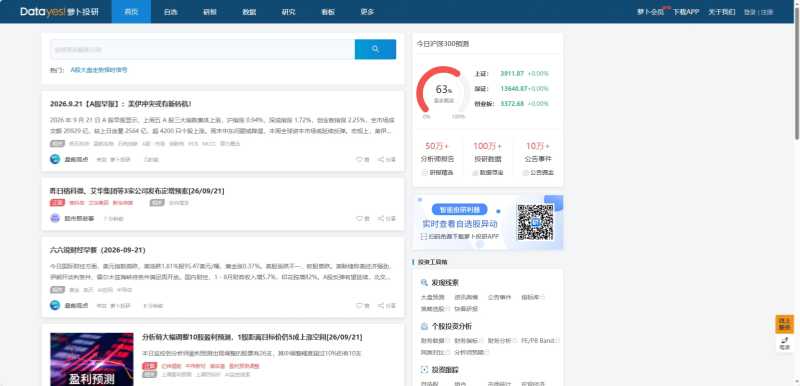Click 50万+ 分析师报告 stat
800x386 pixels.
(x=437, y=152)
